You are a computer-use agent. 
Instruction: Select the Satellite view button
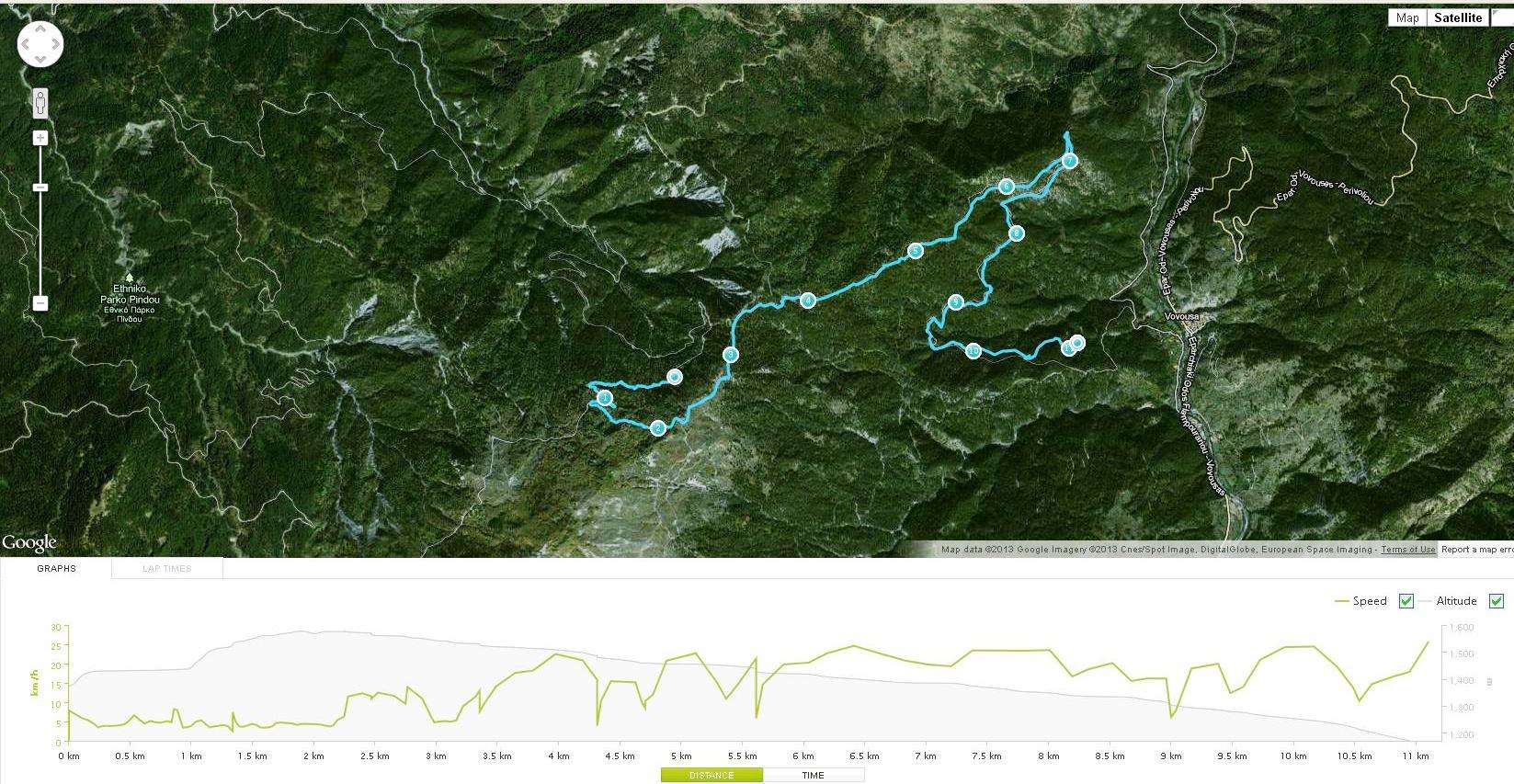pos(1458,17)
